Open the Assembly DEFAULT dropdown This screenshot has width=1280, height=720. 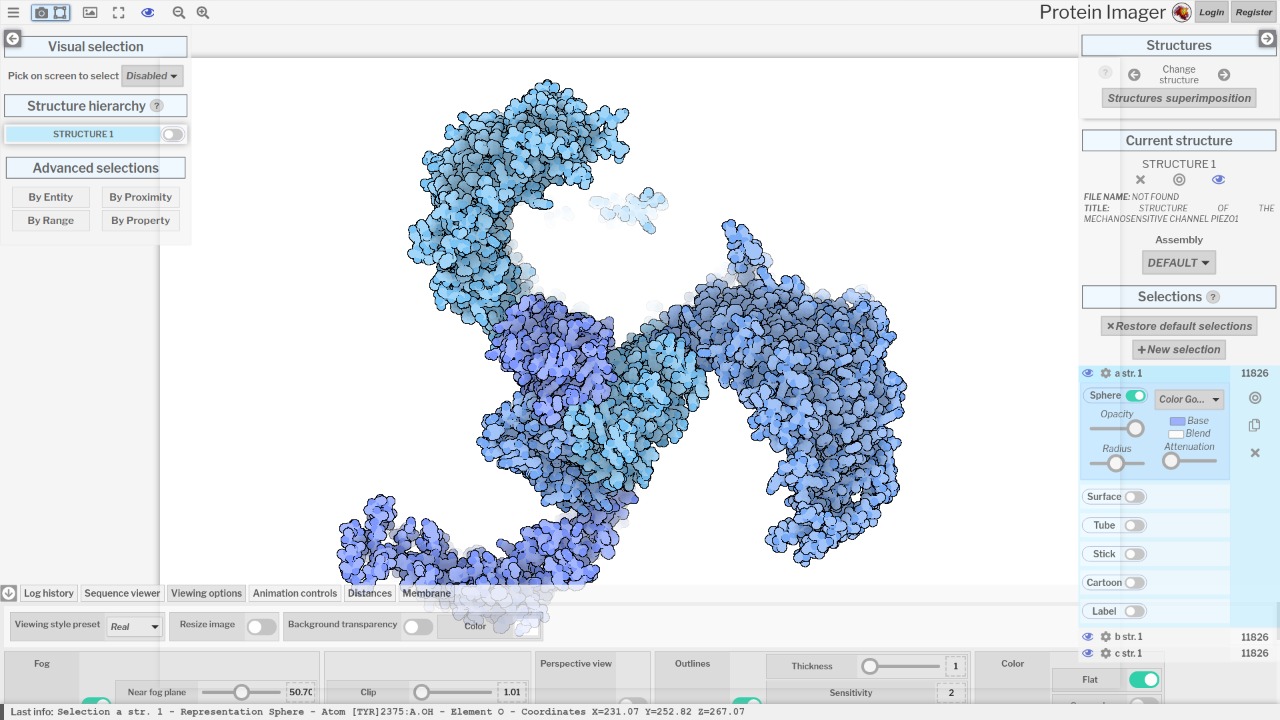tap(1179, 263)
